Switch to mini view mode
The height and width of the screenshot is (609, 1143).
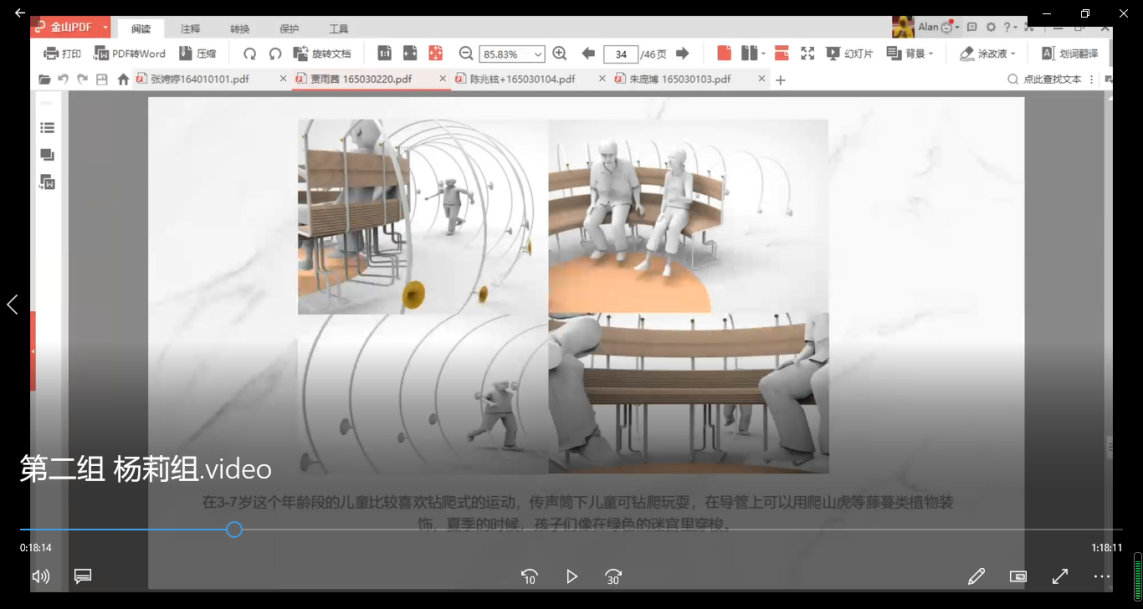pyautogui.click(x=1018, y=576)
